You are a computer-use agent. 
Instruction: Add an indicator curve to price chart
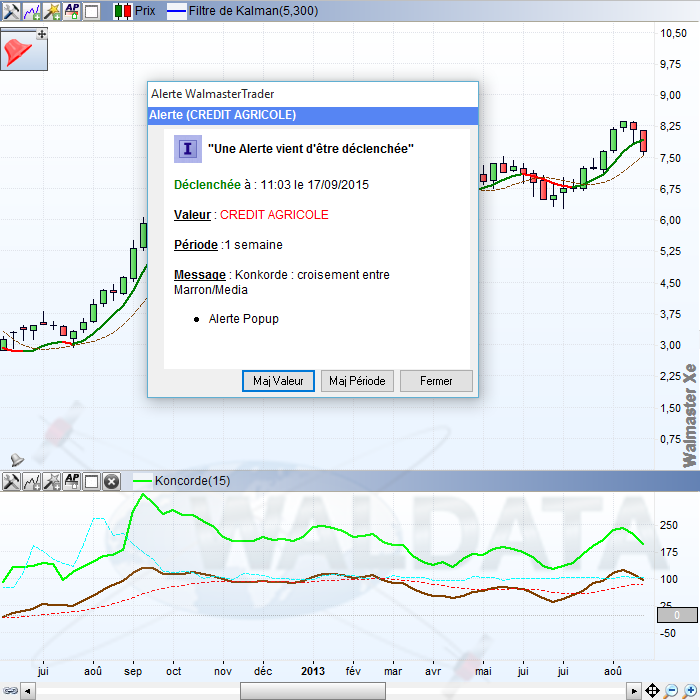(31, 11)
